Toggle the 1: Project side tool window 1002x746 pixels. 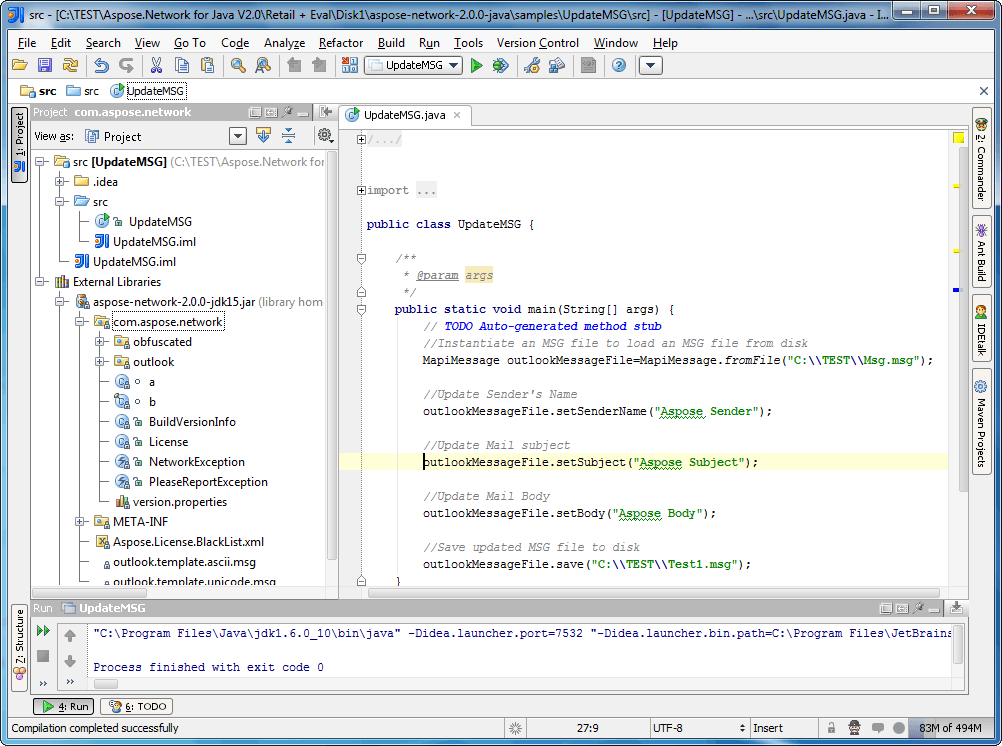20,144
